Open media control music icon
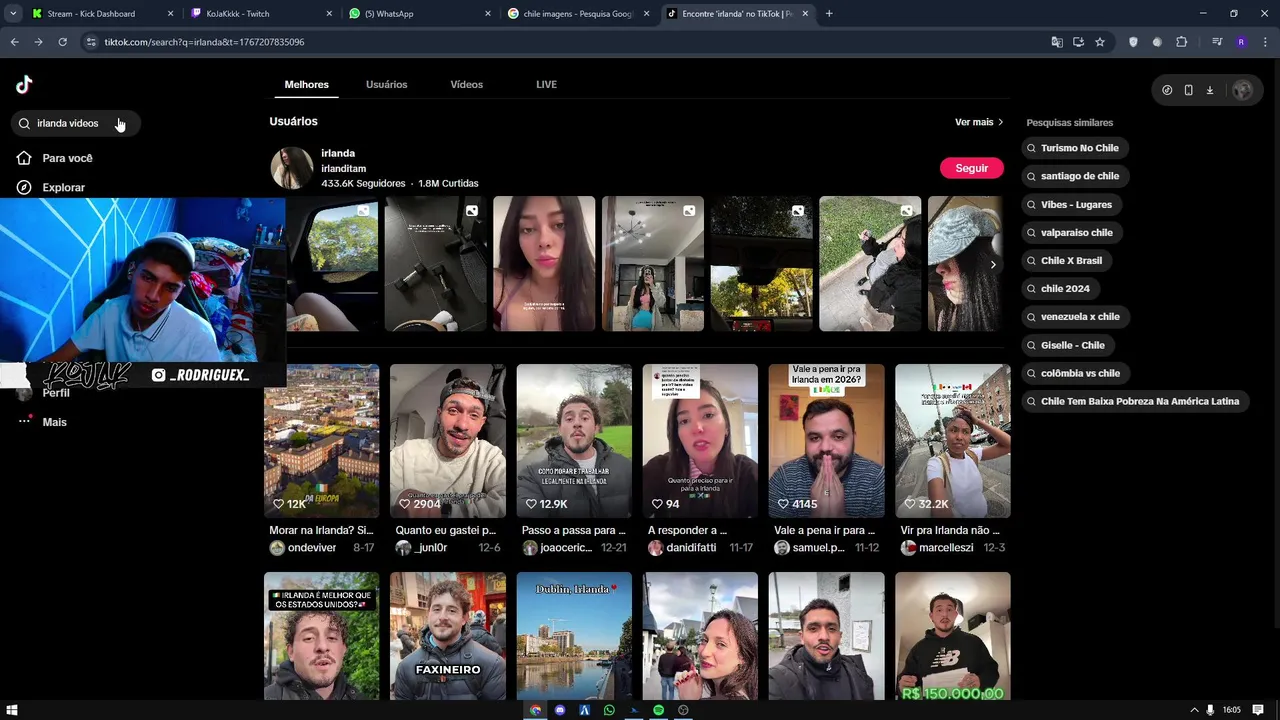Screen dimensions: 1280x720 point(1216,42)
